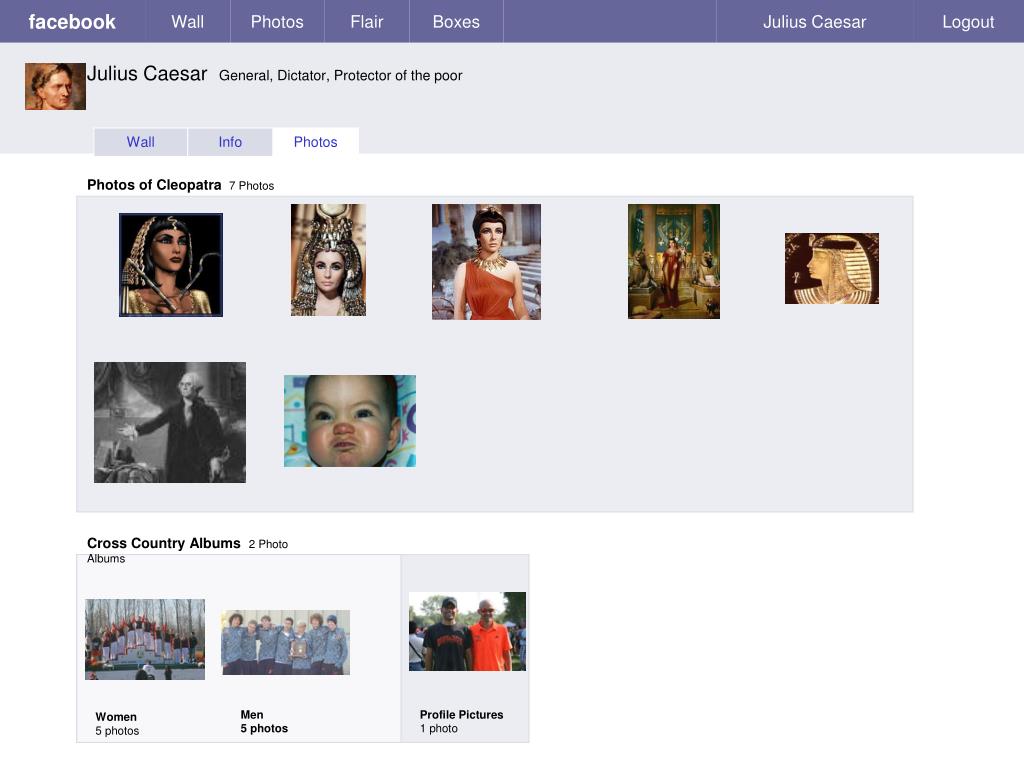The width and height of the screenshot is (1024, 768).
Task: Open the Cleopatra photo with golden headdress
Action: pyautogui.click(x=328, y=260)
